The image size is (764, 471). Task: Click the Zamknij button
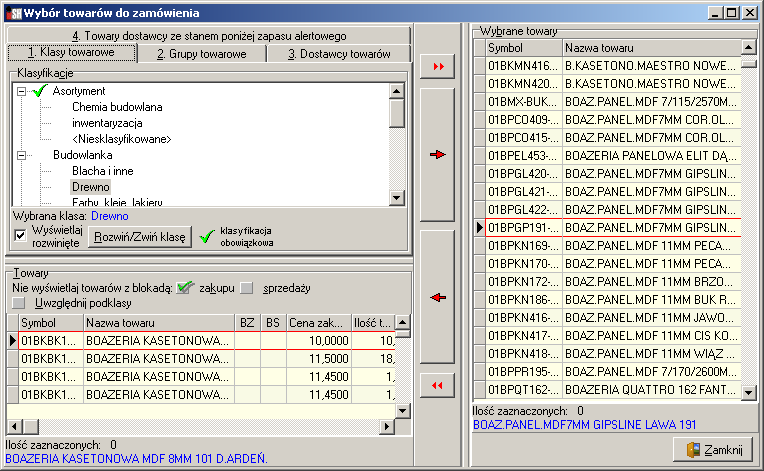click(x=715, y=450)
